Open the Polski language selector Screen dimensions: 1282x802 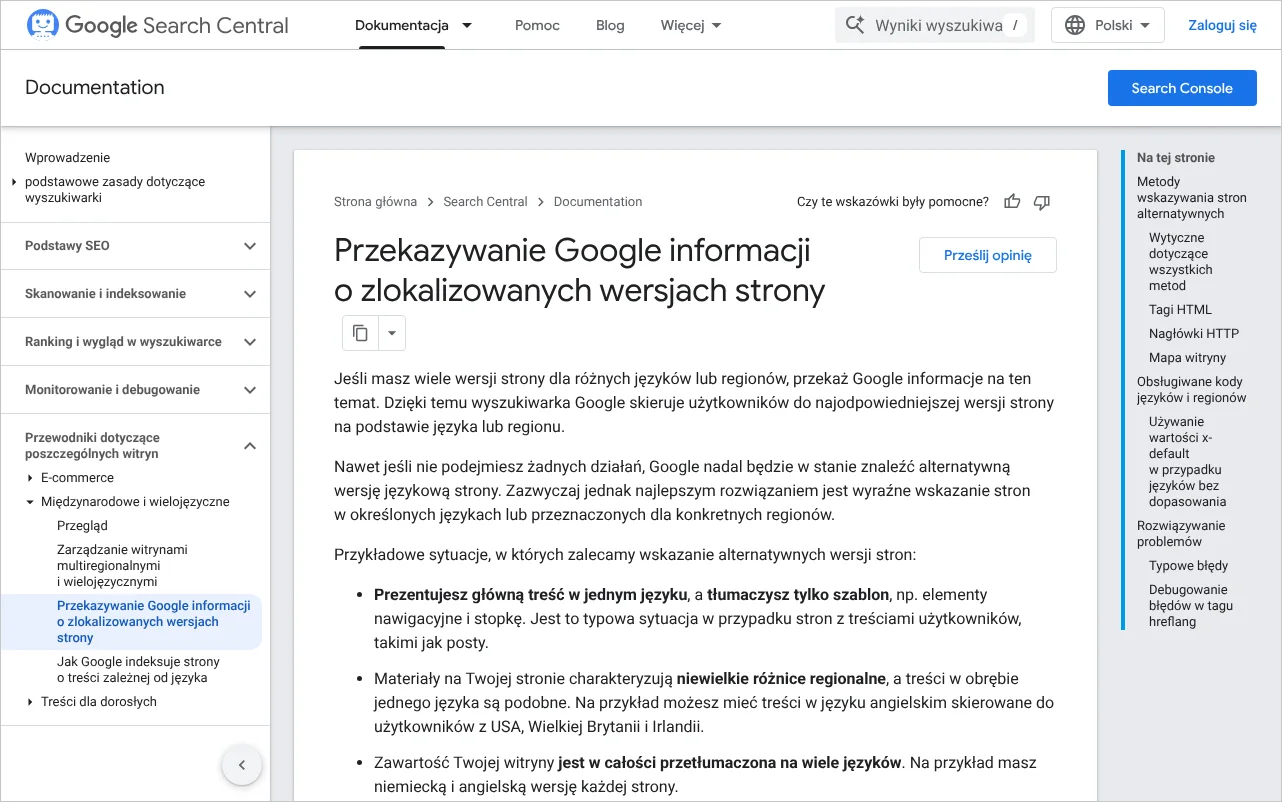click(1108, 25)
